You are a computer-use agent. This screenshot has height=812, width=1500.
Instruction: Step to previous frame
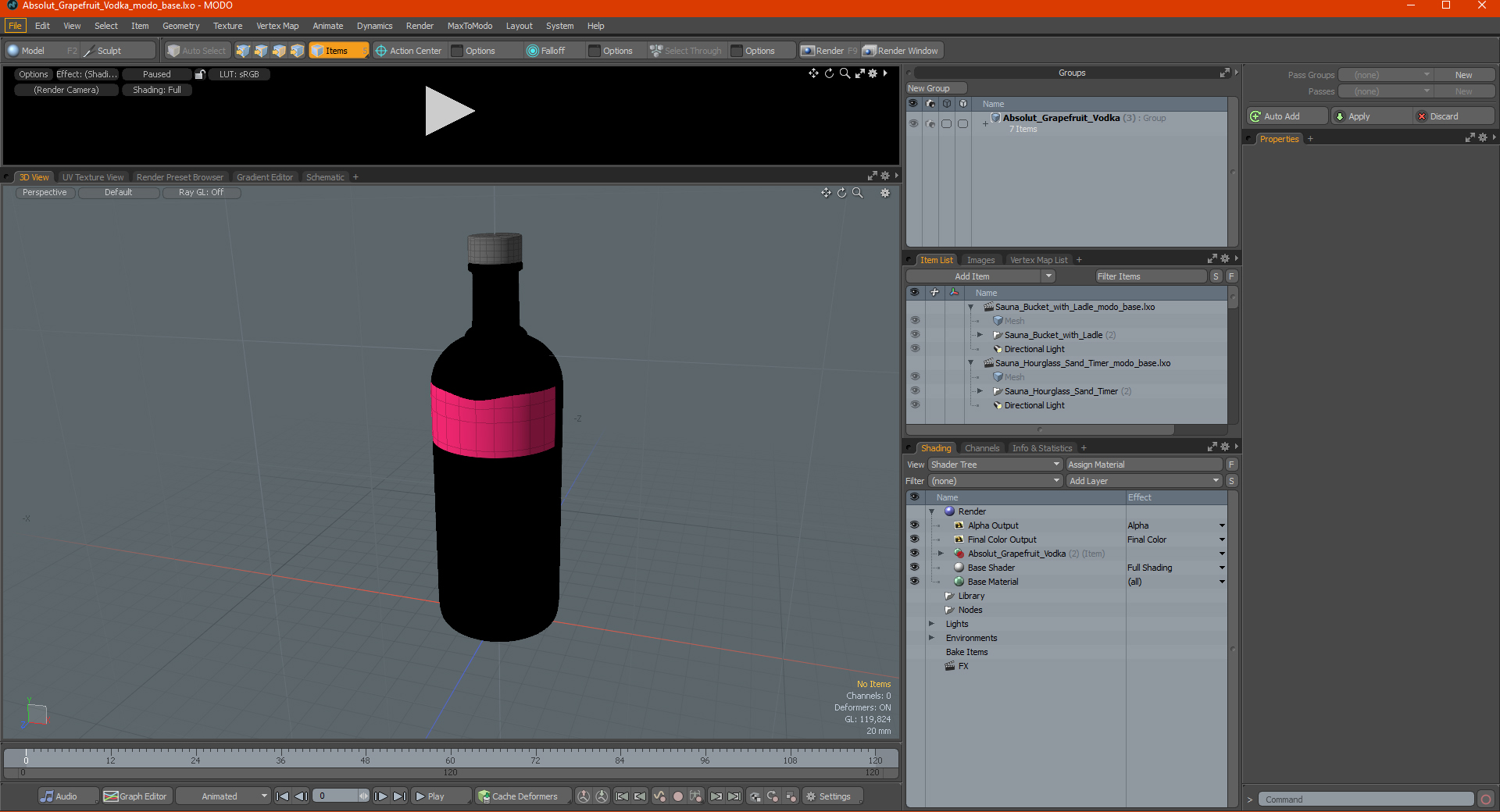click(301, 796)
